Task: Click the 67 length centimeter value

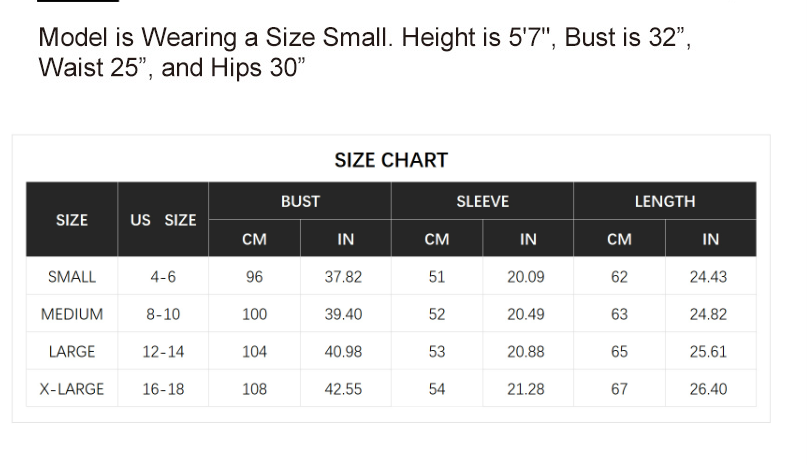Action: point(619,389)
